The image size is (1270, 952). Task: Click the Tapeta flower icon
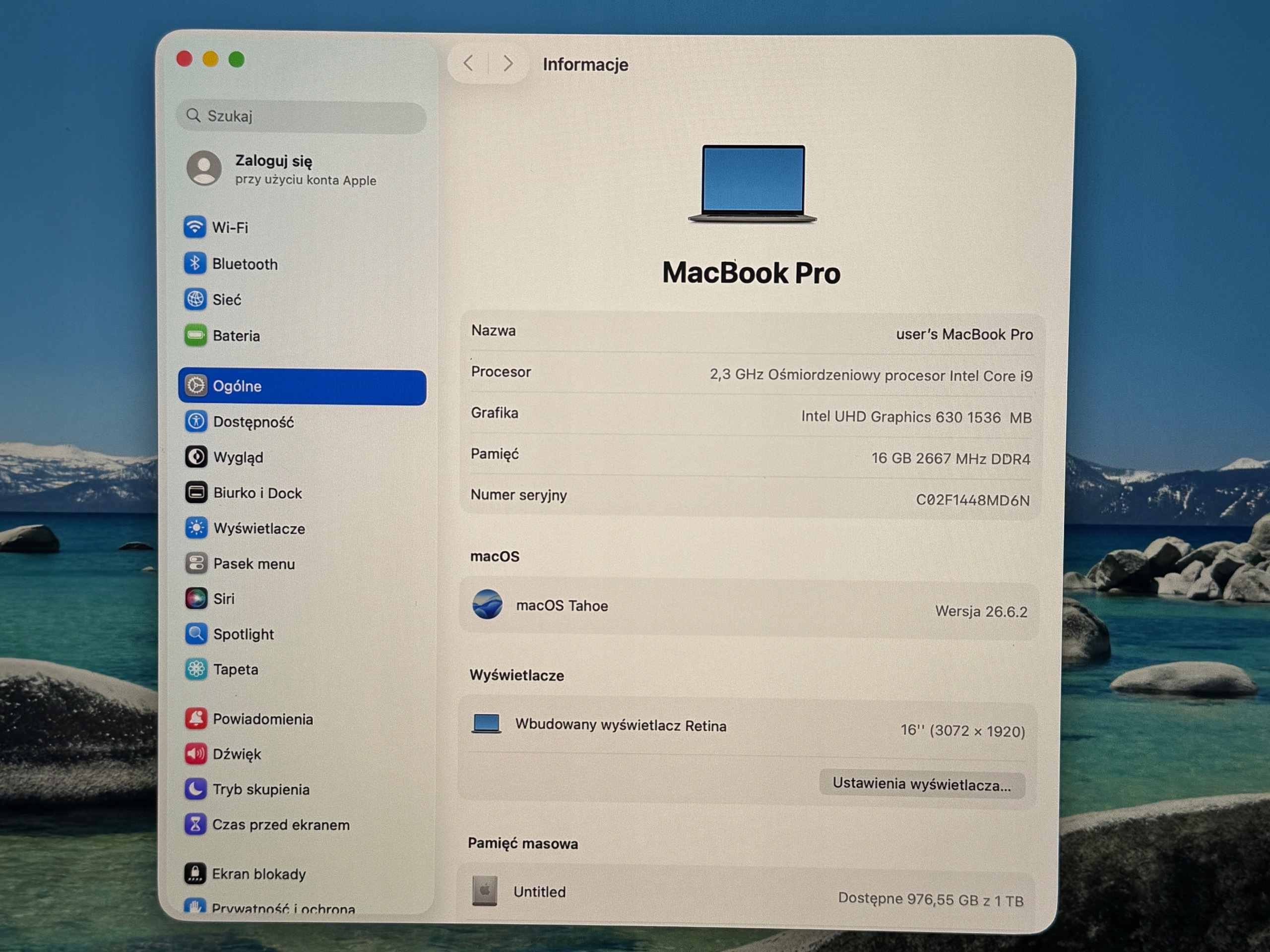[196, 669]
